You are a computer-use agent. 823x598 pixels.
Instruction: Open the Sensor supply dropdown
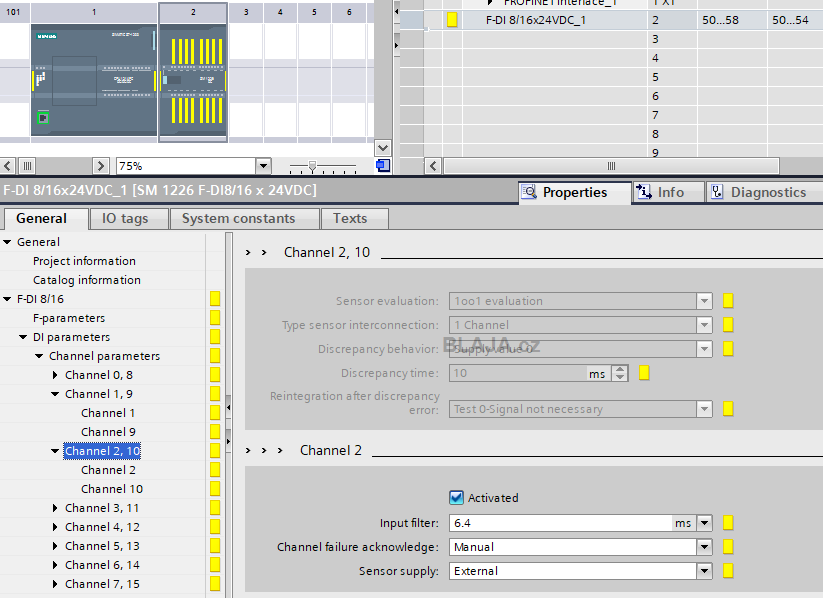pos(704,571)
